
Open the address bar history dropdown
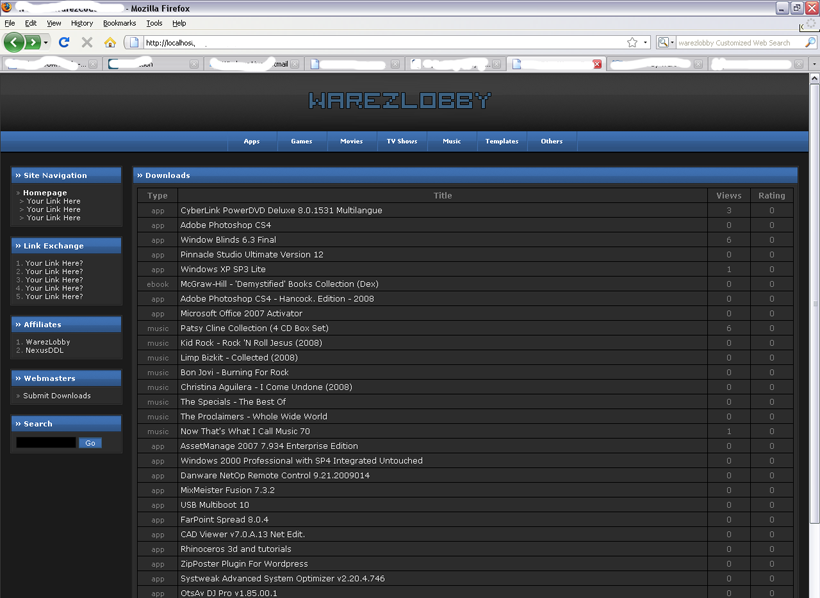(x=645, y=42)
